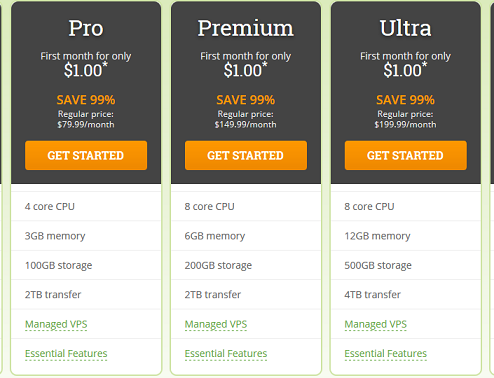The width and height of the screenshot is (494, 378).
Task: Open the Ultra plan's Managed VPS link
Action: [376, 324]
